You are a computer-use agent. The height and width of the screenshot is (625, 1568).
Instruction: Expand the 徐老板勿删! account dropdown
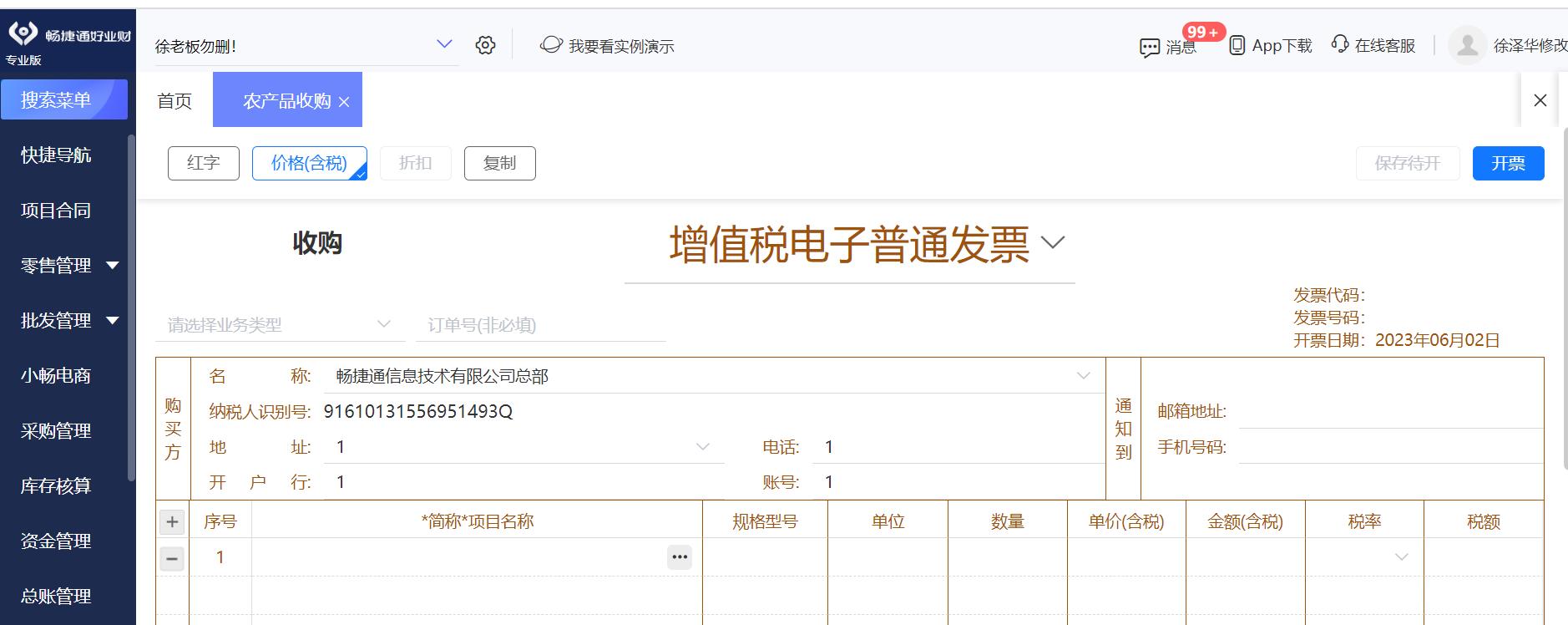(x=444, y=44)
